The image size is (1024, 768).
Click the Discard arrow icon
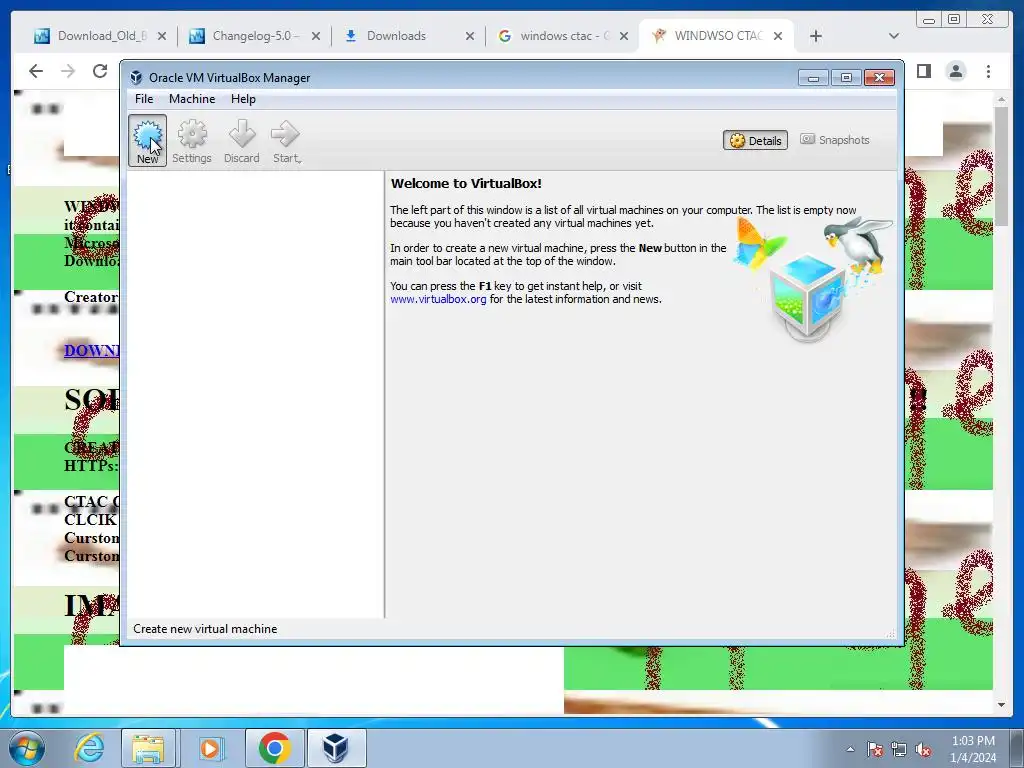click(x=242, y=140)
